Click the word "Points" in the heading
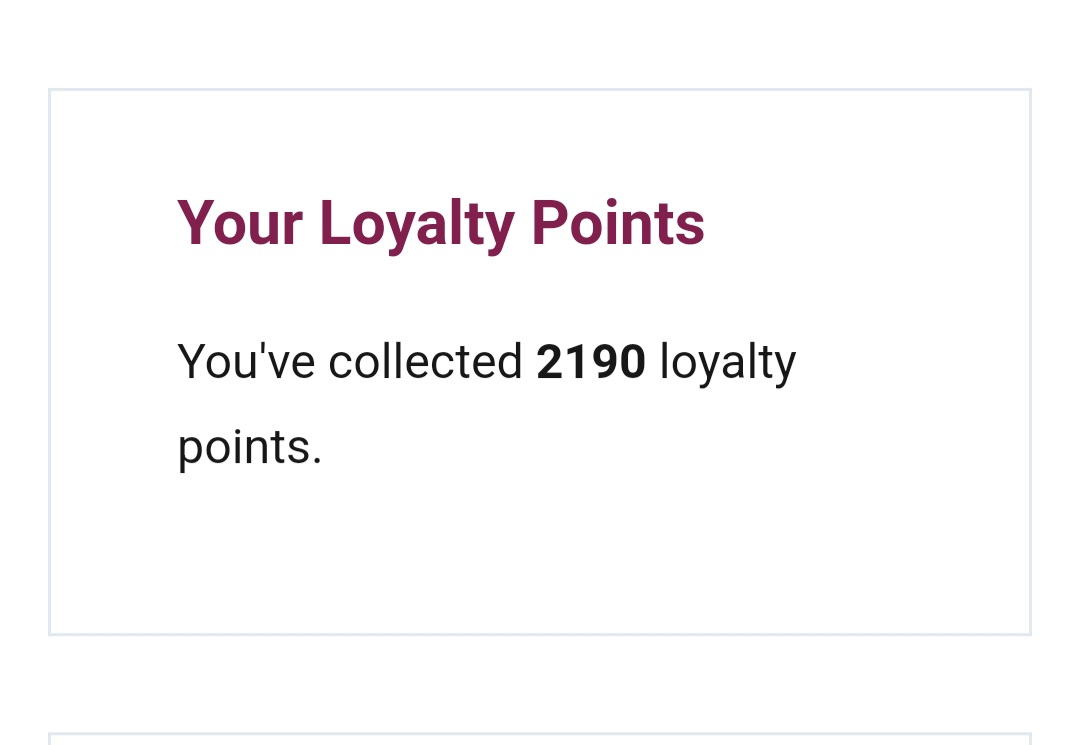This screenshot has width=1080, height=745. (x=617, y=223)
